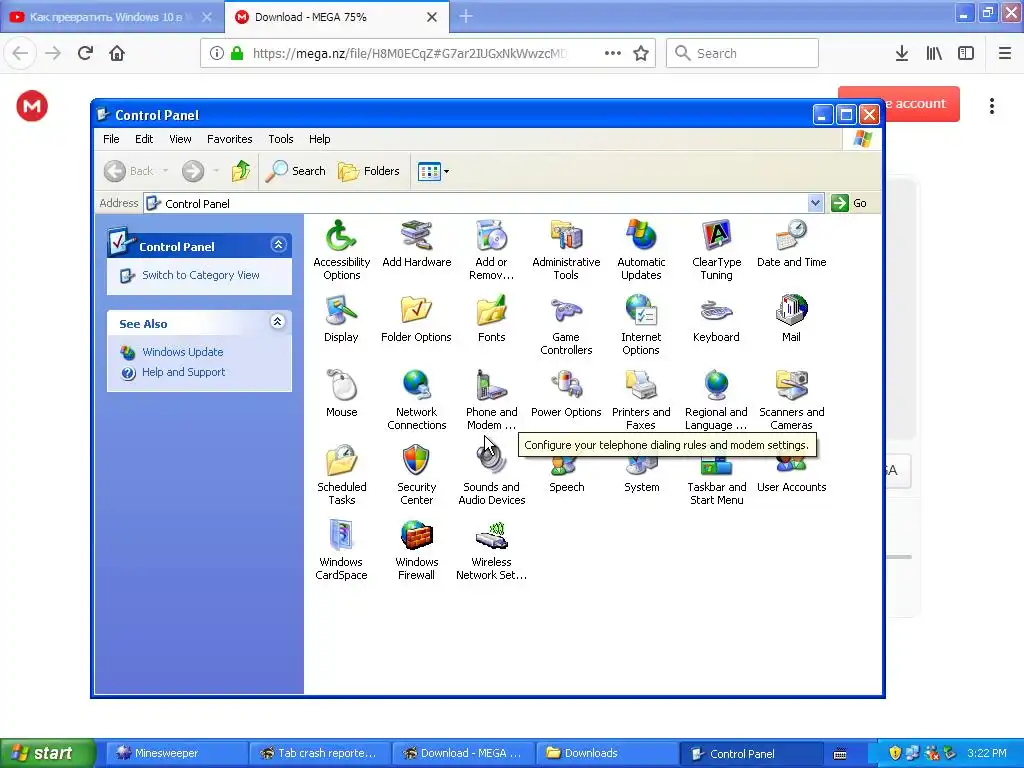This screenshot has width=1024, height=768.
Task: Click the Windows Update link
Action: 183,352
